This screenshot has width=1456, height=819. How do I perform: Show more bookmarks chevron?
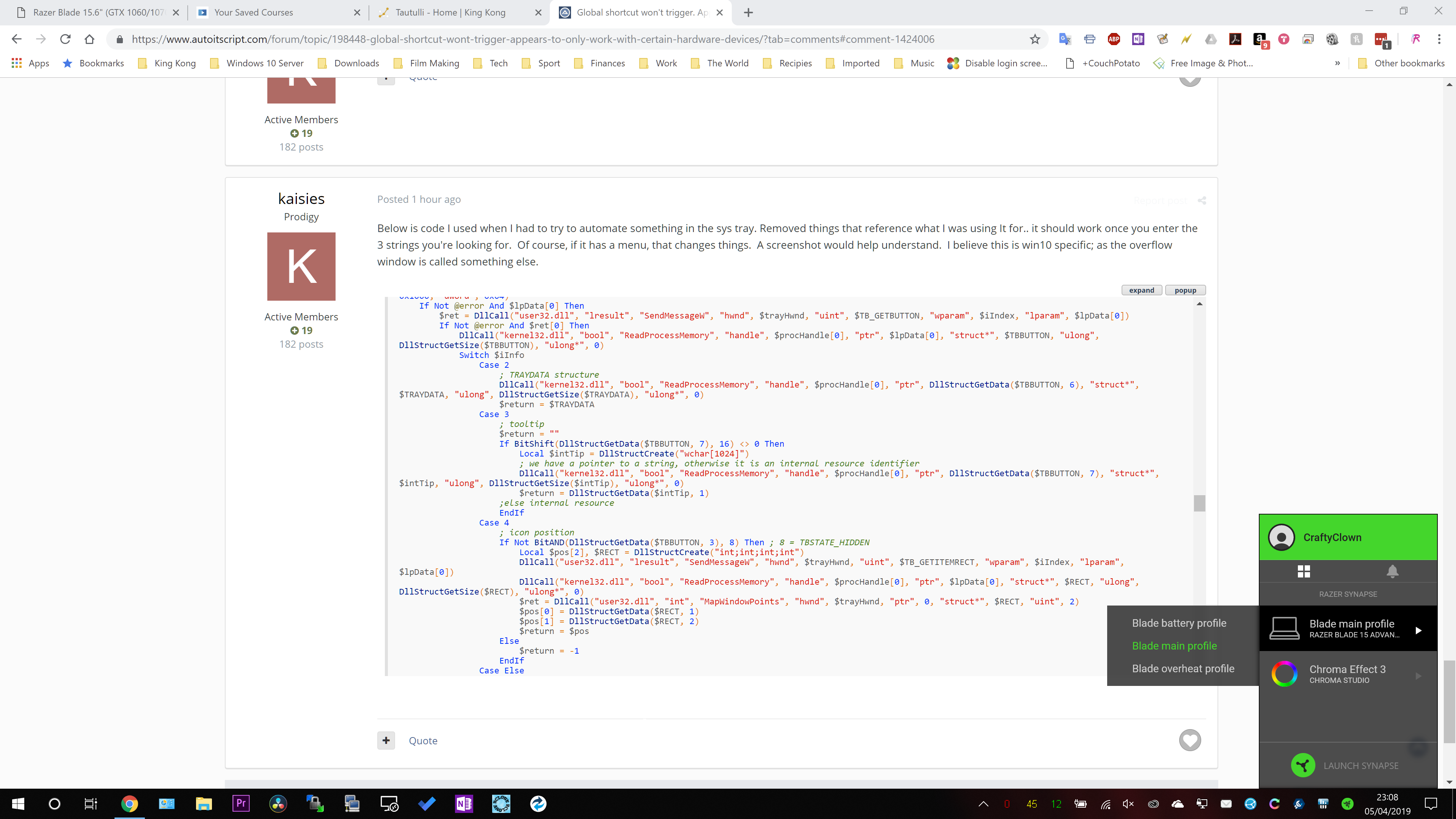click(x=1337, y=63)
